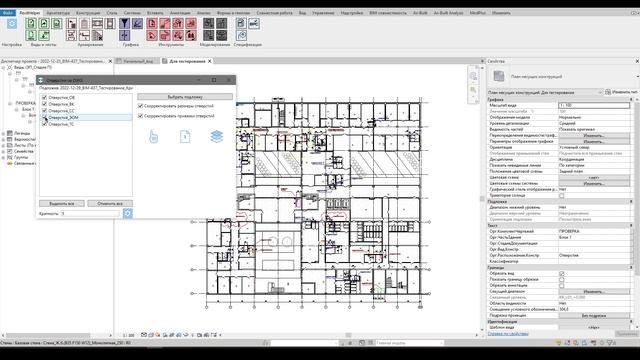640x360 pixels.
Task: Open the Архитектура ribbon tab
Action: (58, 13)
